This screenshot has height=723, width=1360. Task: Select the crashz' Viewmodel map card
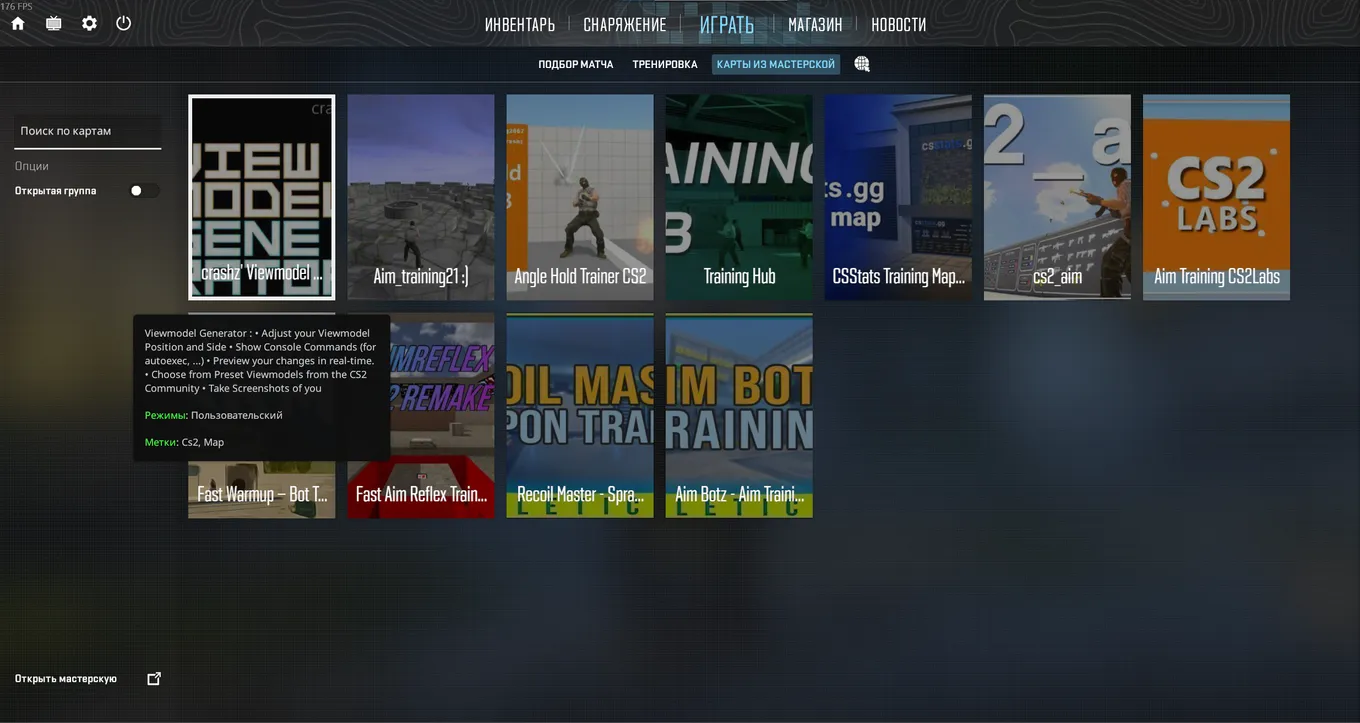(x=262, y=197)
